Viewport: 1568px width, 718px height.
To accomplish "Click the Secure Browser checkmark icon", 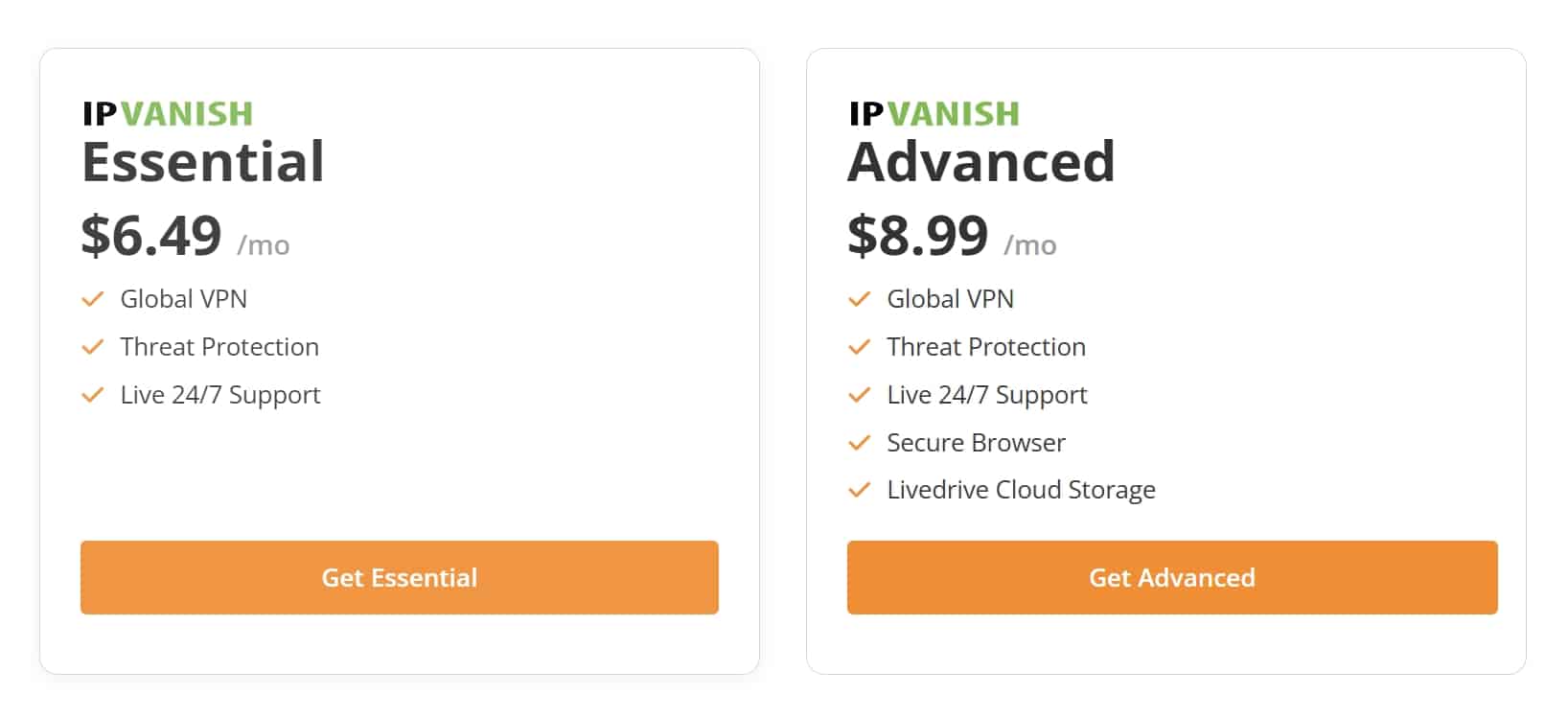I will (860, 443).
